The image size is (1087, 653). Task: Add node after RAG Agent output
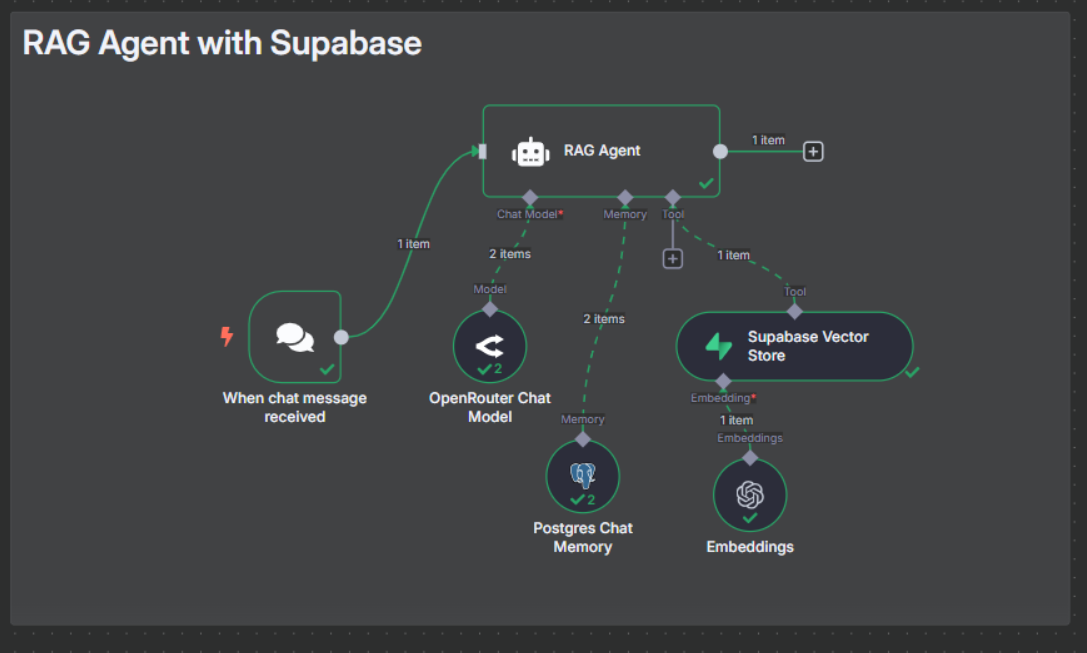point(812,151)
